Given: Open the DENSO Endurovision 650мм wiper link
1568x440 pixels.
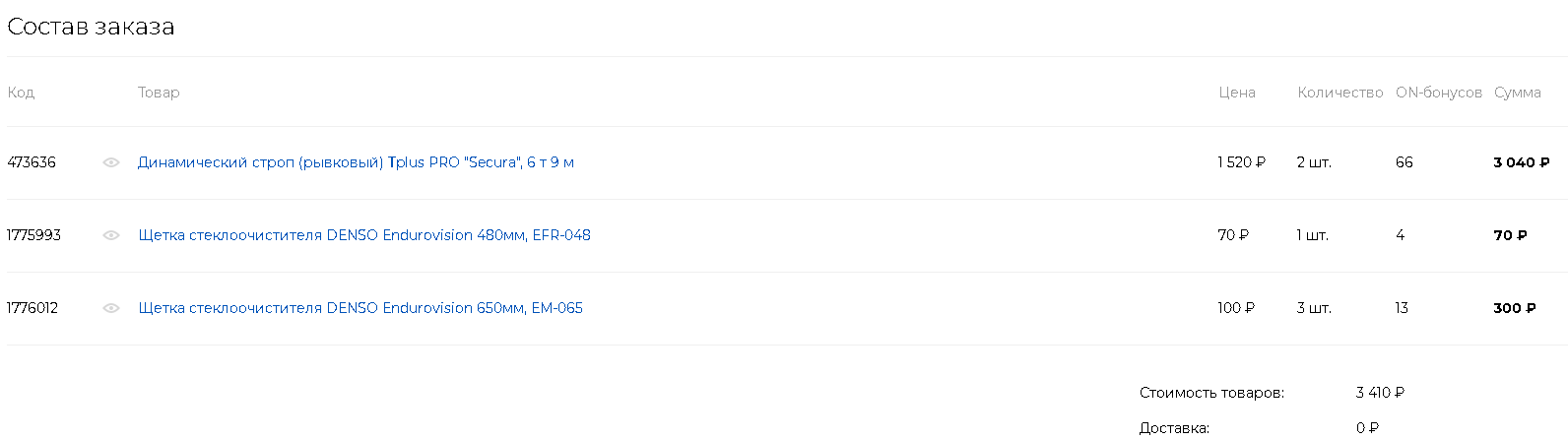Looking at the screenshot, I should click(x=360, y=308).
